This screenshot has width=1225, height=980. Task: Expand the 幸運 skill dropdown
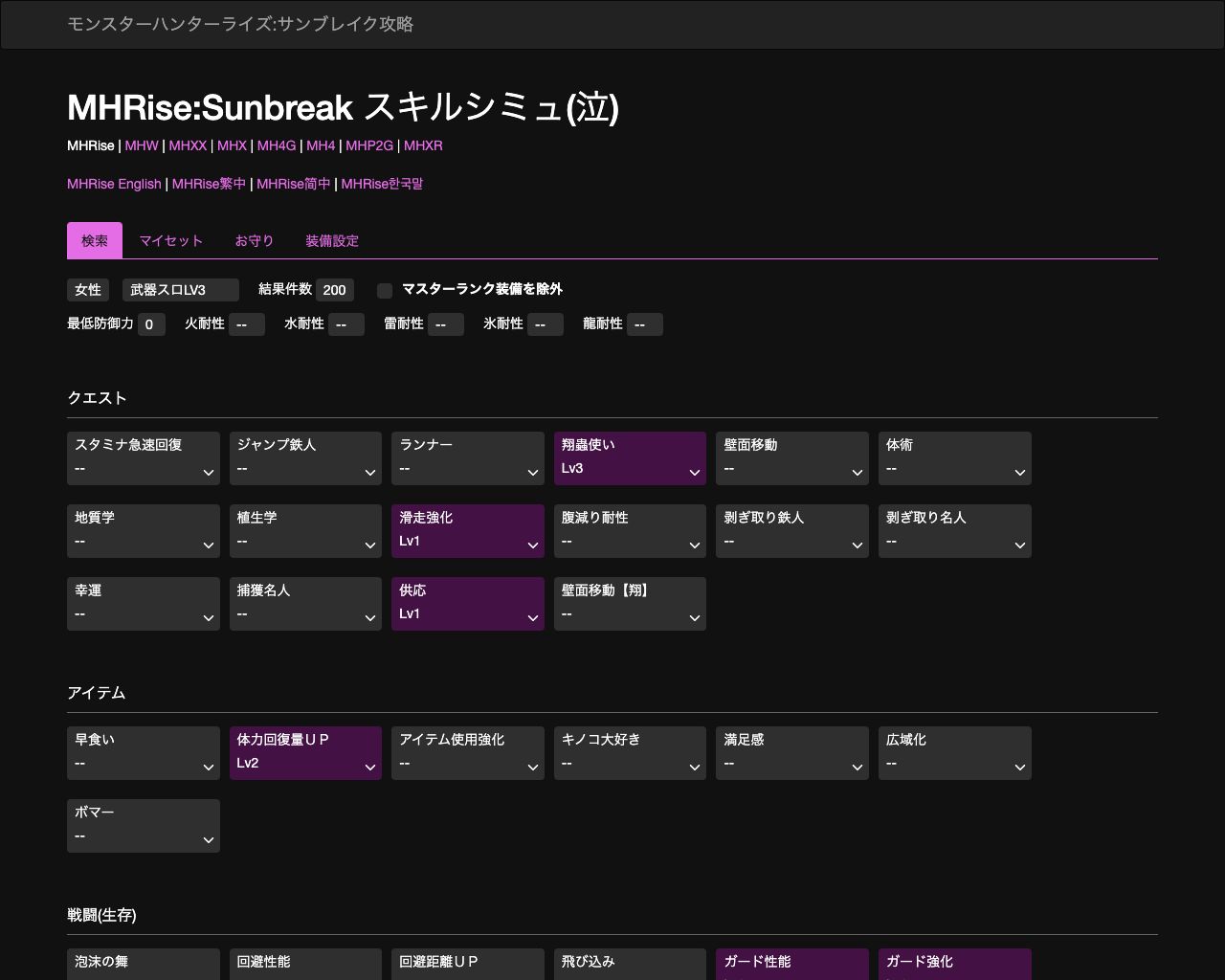tap(144, 604)
